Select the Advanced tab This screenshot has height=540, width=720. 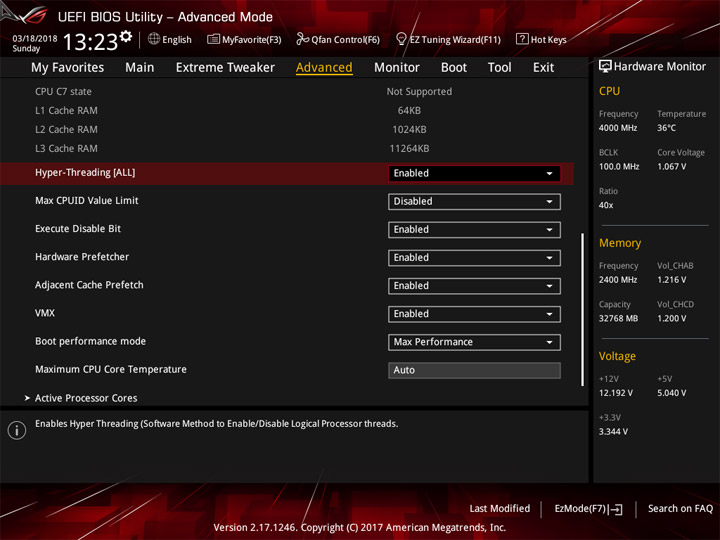[x=324, y=68]
